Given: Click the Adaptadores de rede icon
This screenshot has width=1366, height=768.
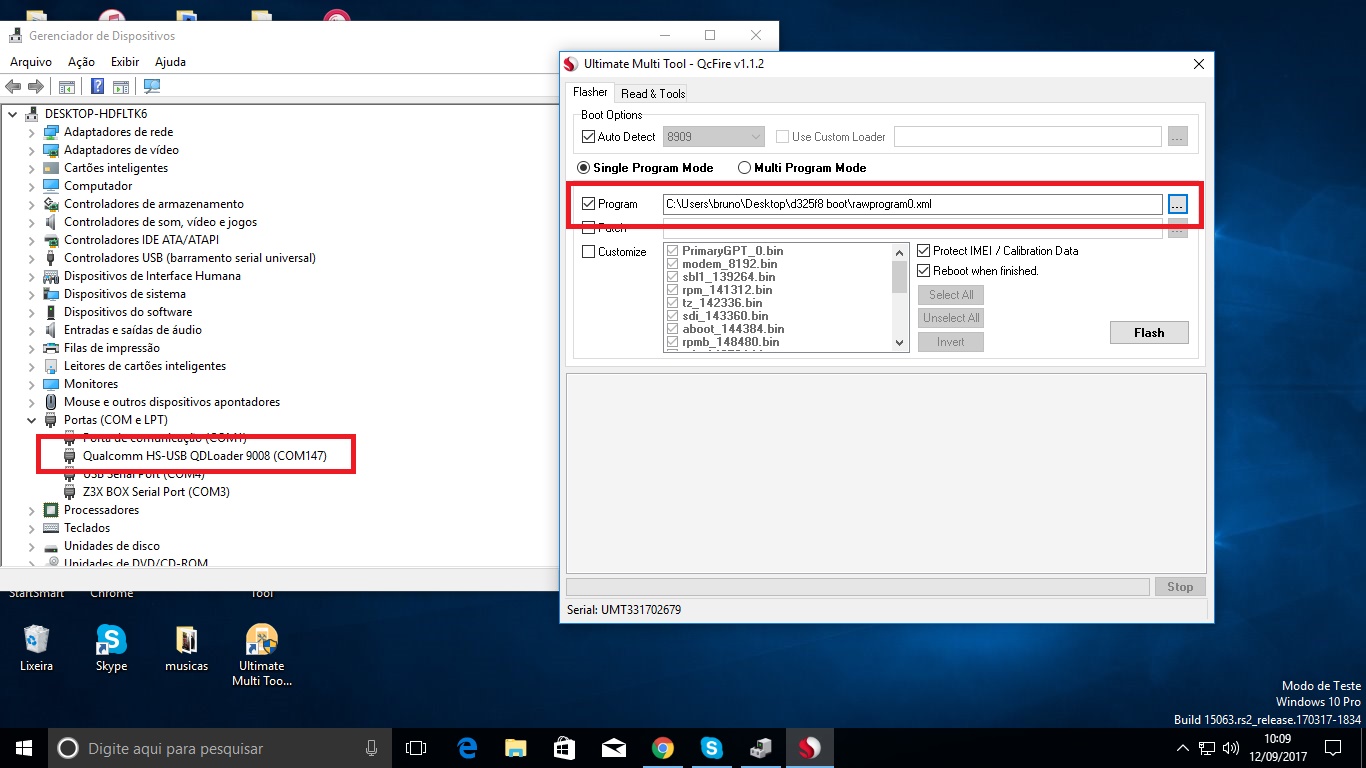Looking at the screenshot, I should (52, 132).
